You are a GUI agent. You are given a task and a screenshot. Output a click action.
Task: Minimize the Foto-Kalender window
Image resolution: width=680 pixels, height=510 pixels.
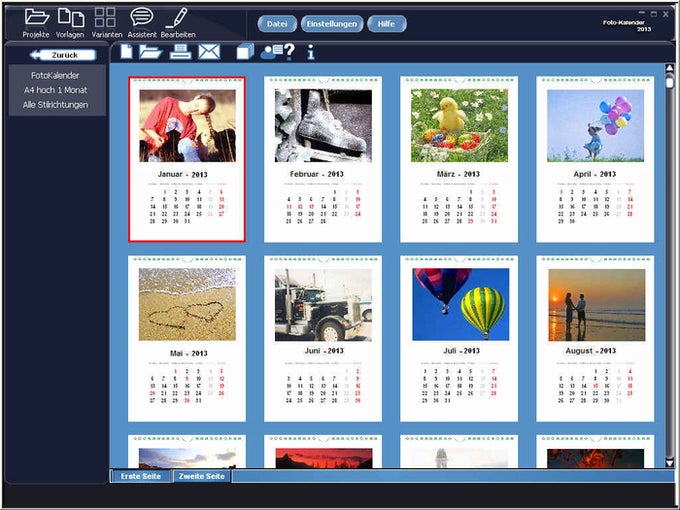[642, 13]
